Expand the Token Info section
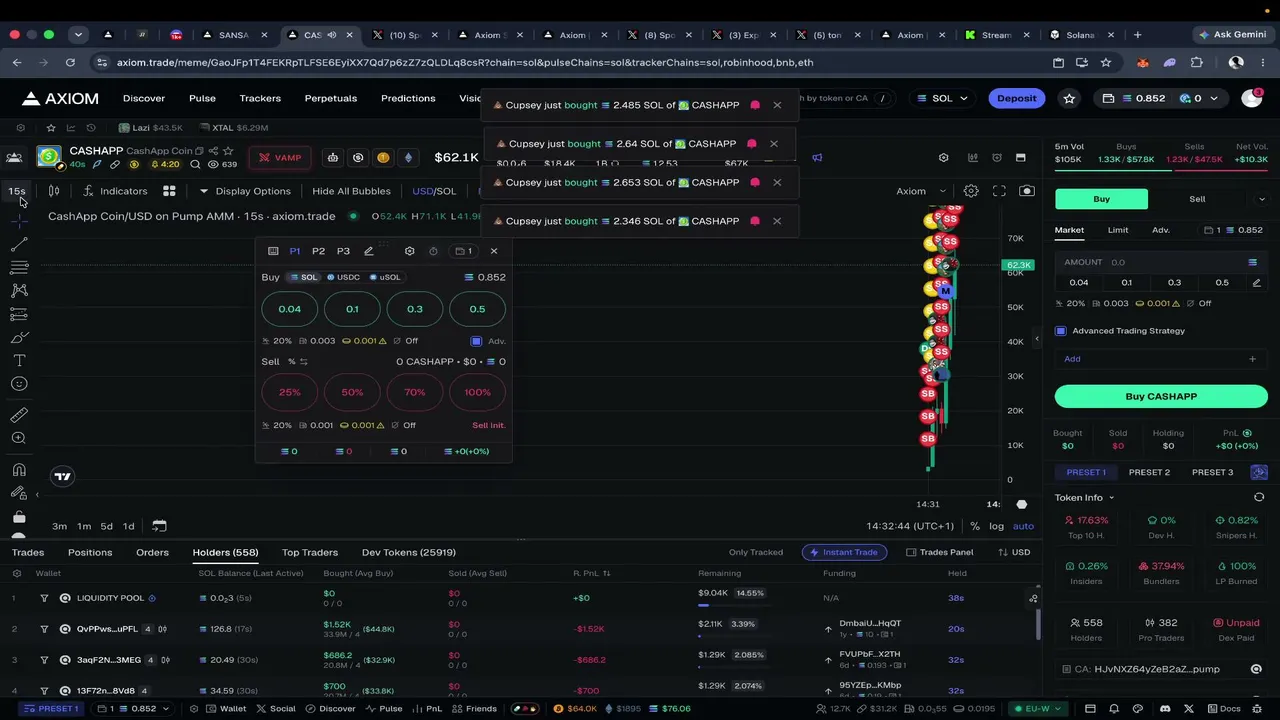The height and width of the screenshot is (720, 1280). tap(1084, 497)
